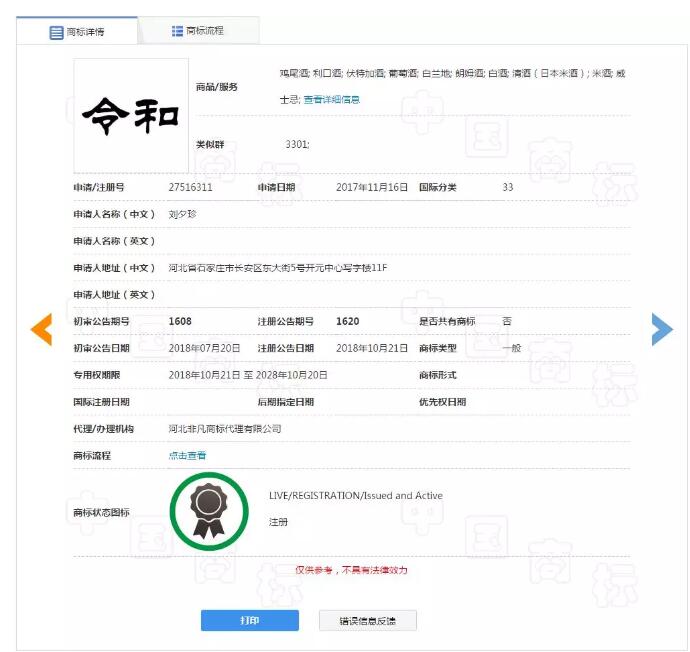Click the applicant address starting with 河北省石家庄市
Image resolution: width=690 pixels, height=652 pixels.
tap(277, 268)
